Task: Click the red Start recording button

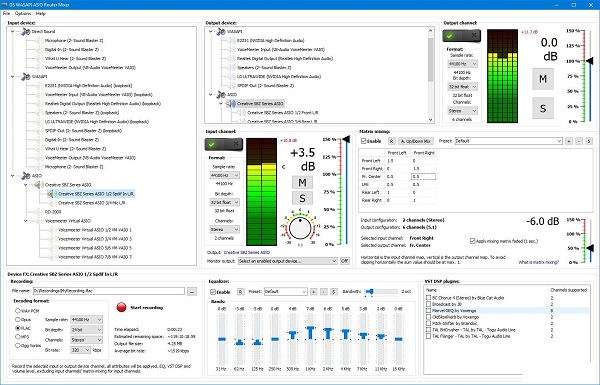Action: point(121,307)
